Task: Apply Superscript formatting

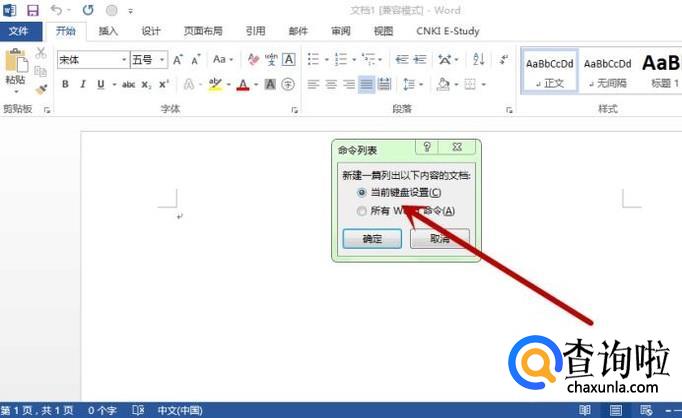Action: click(164, 84)
